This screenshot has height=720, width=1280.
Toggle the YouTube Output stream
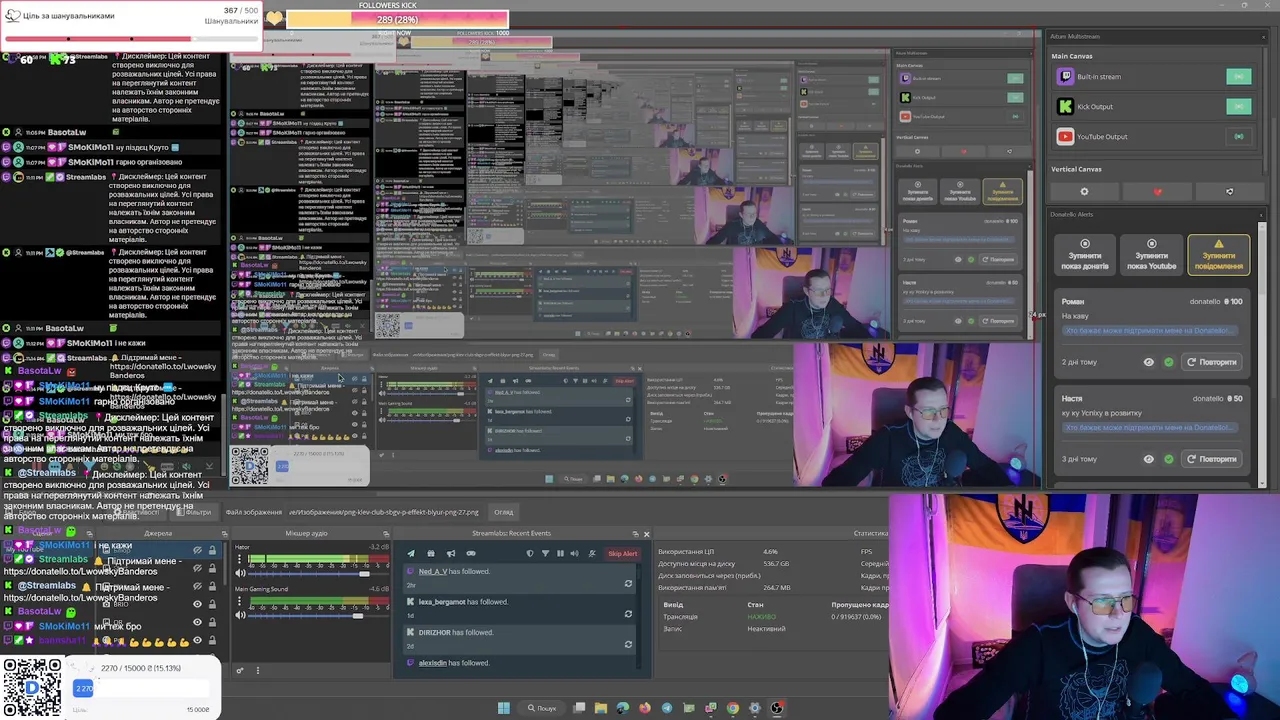coord(1238,137)
